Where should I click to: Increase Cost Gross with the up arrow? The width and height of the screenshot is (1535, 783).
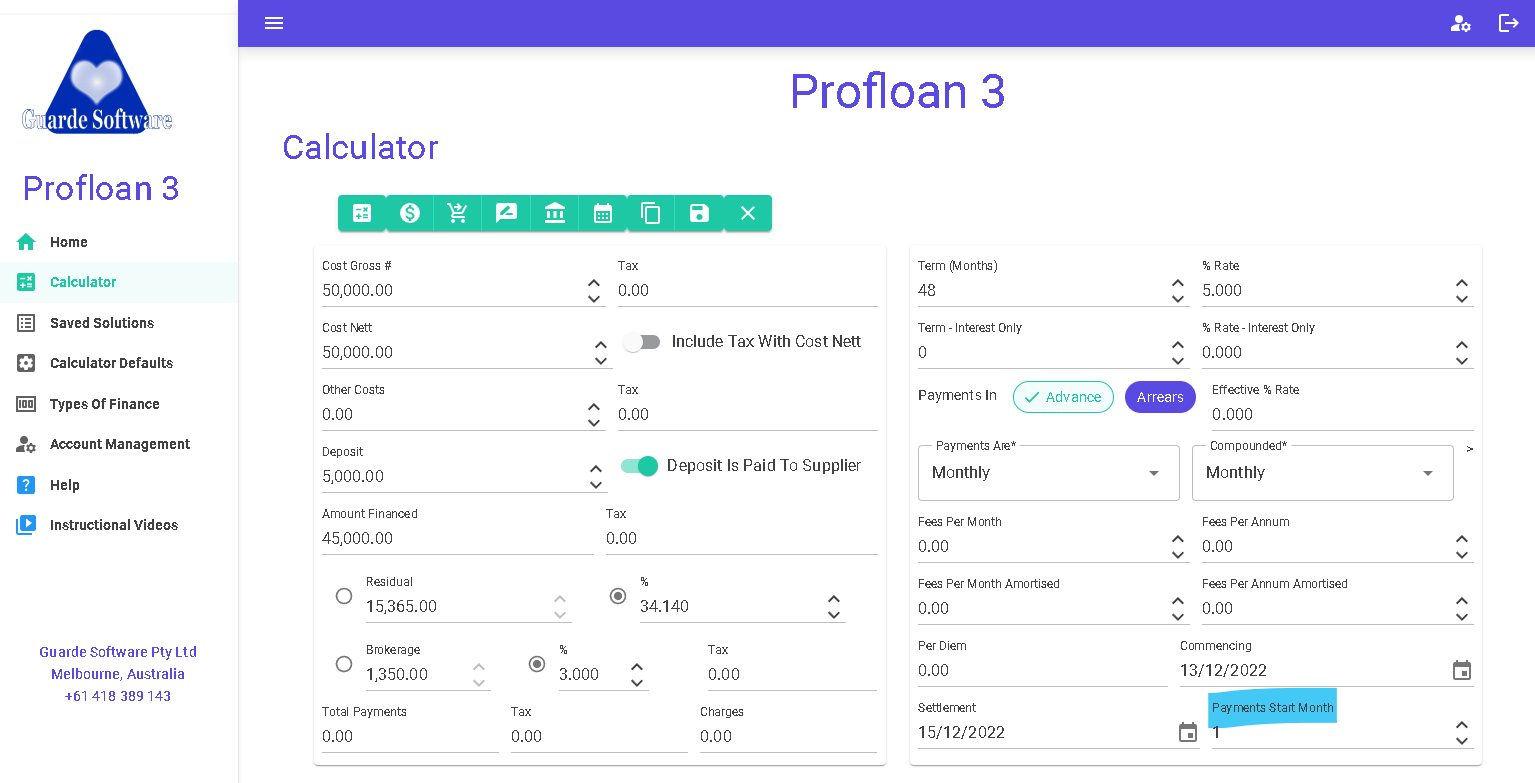594,283
